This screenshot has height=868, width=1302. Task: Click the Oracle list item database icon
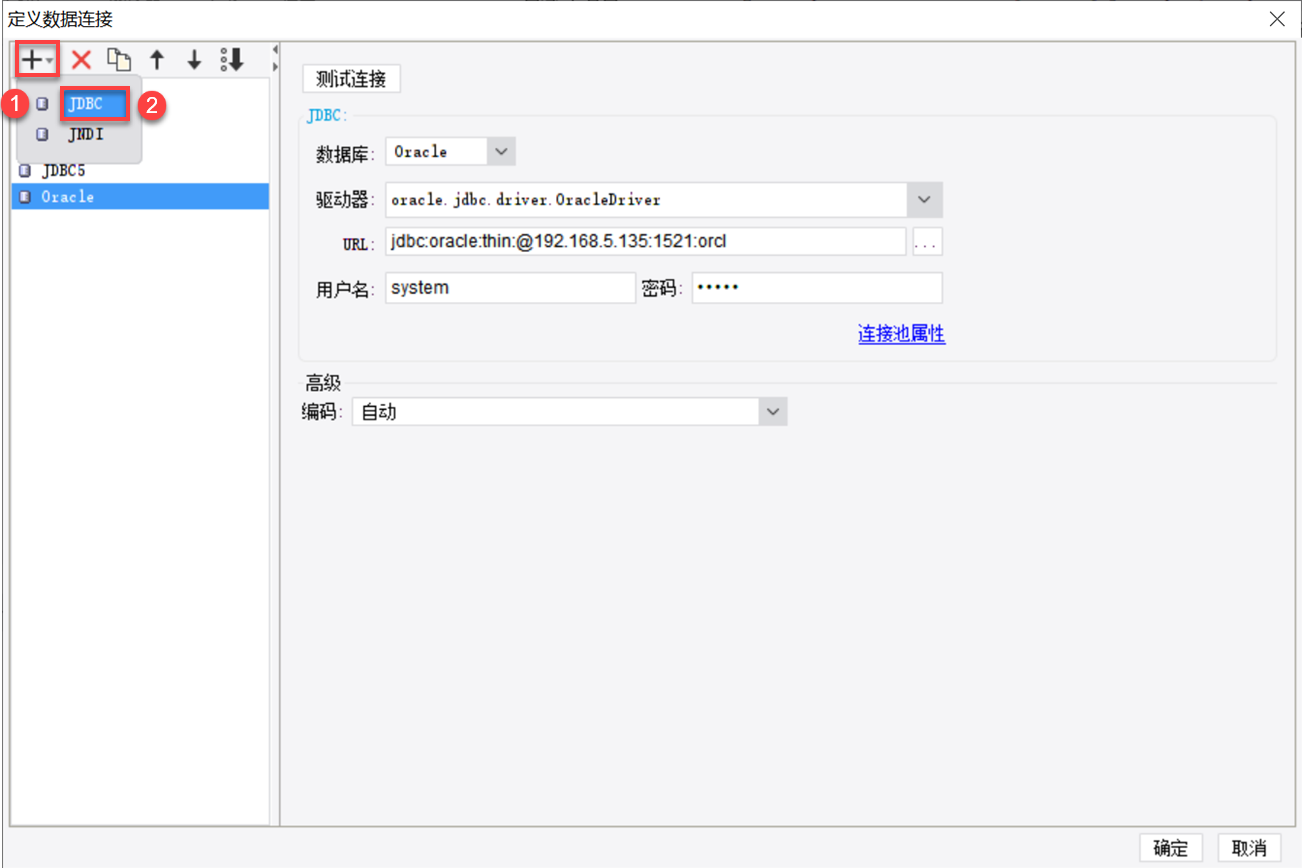coord(25,197)
